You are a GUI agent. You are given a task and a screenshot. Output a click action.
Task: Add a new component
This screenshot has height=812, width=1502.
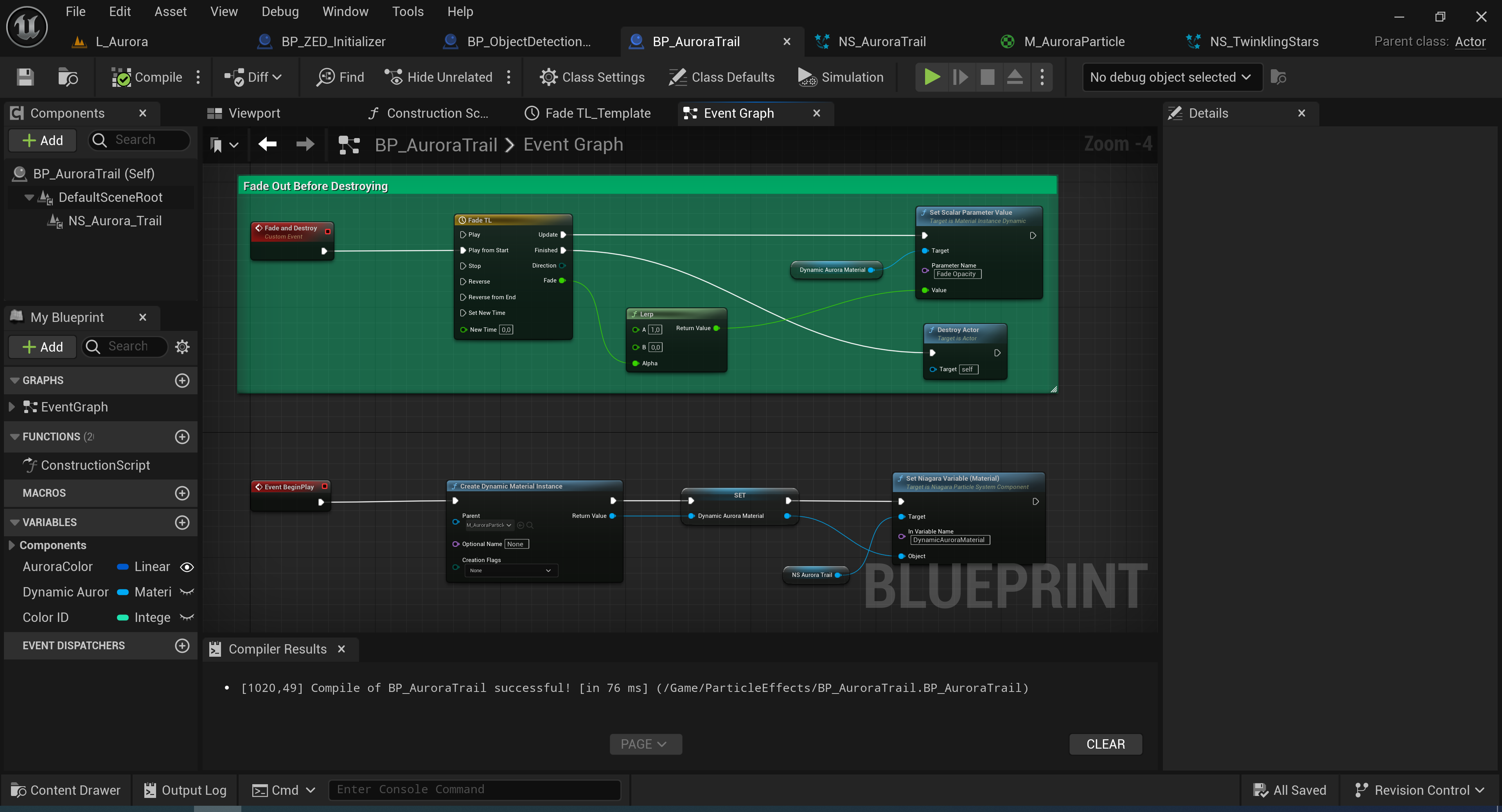point(43,140)
